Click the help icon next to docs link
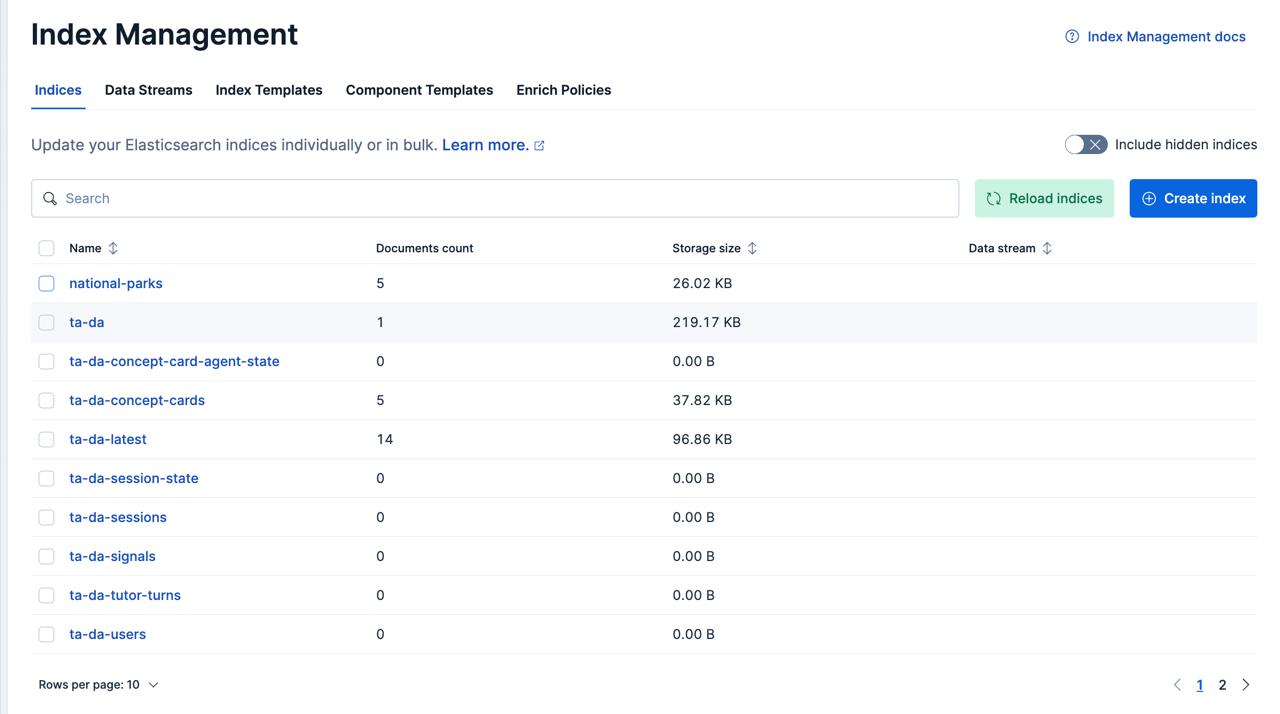 click(x=1072, y=37)
